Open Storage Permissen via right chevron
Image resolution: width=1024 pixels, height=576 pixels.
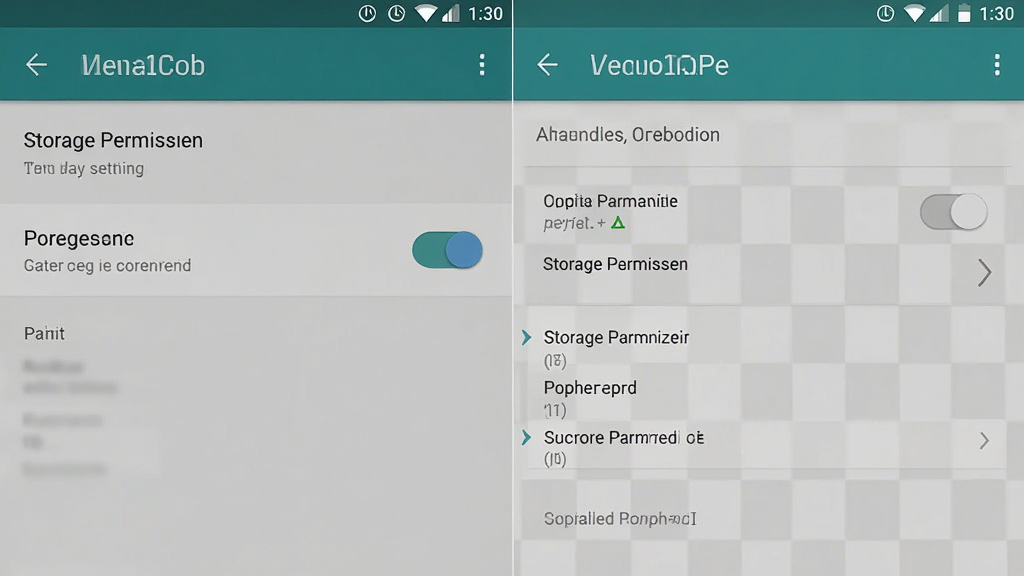tap(984, 272)
